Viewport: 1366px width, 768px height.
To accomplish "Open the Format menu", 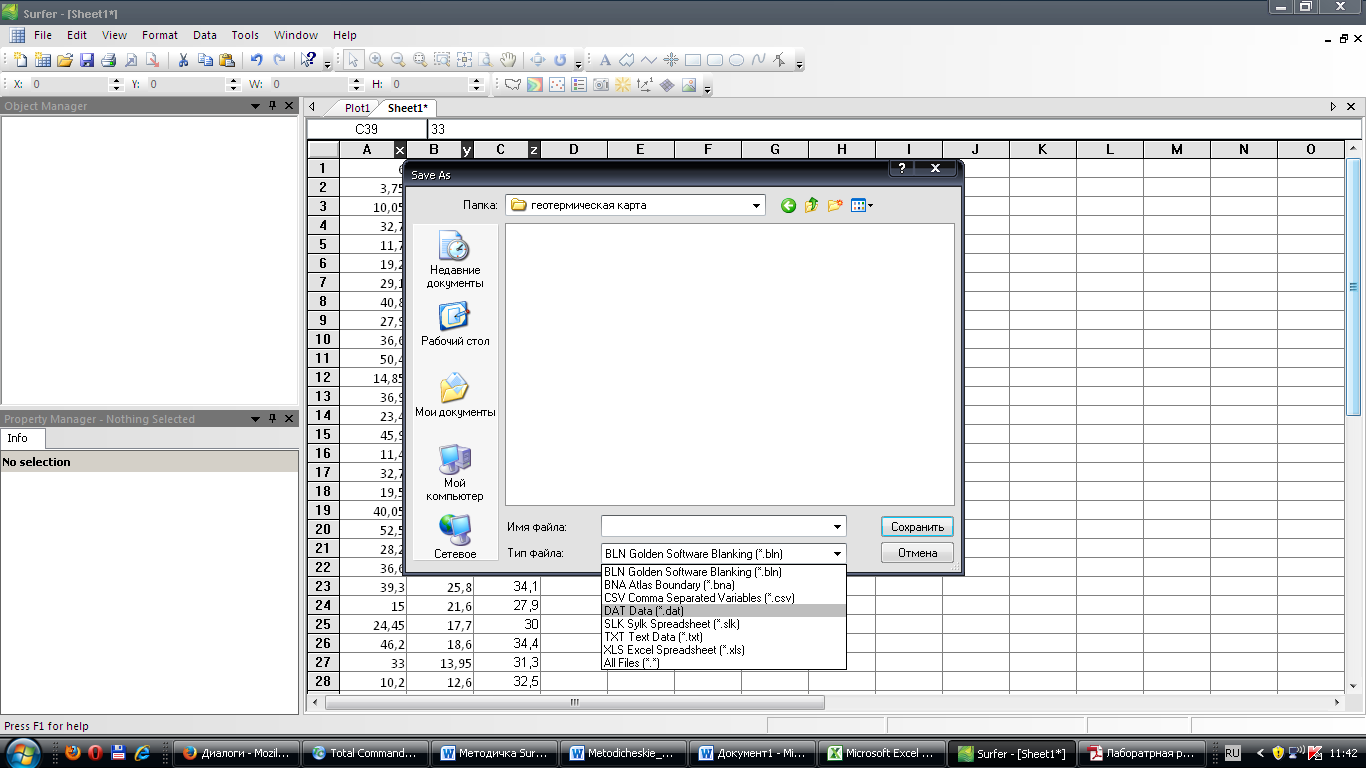I will [x=160, y=35].
